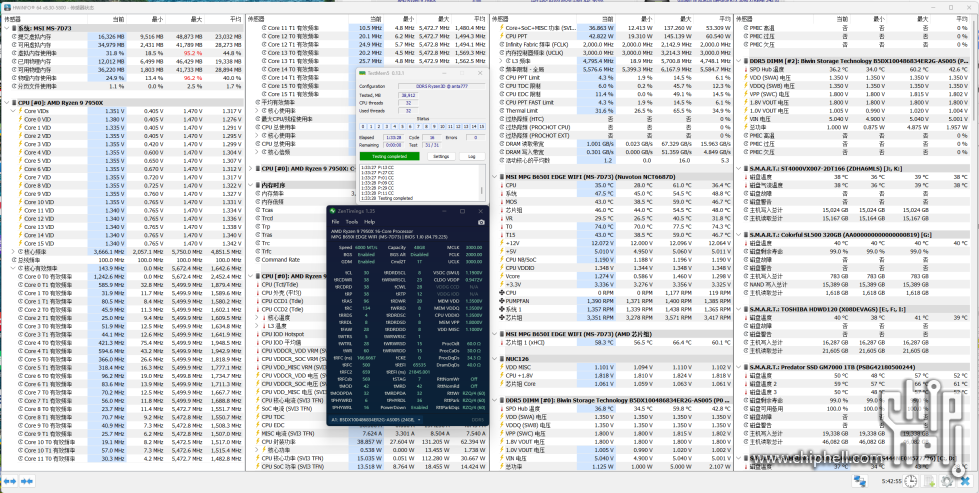Click the fan icon beside PUMPFAN row
The image size is (979, 493).
coord(502,301)
